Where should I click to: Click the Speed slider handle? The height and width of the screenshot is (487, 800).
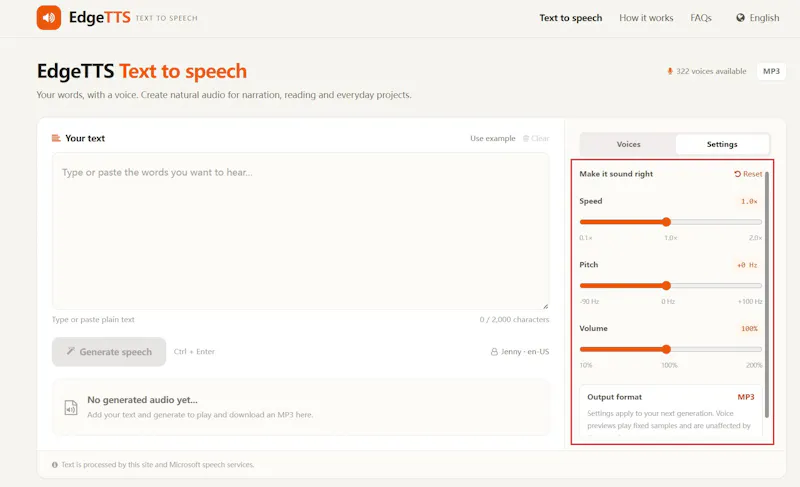[x=666, y=222]
